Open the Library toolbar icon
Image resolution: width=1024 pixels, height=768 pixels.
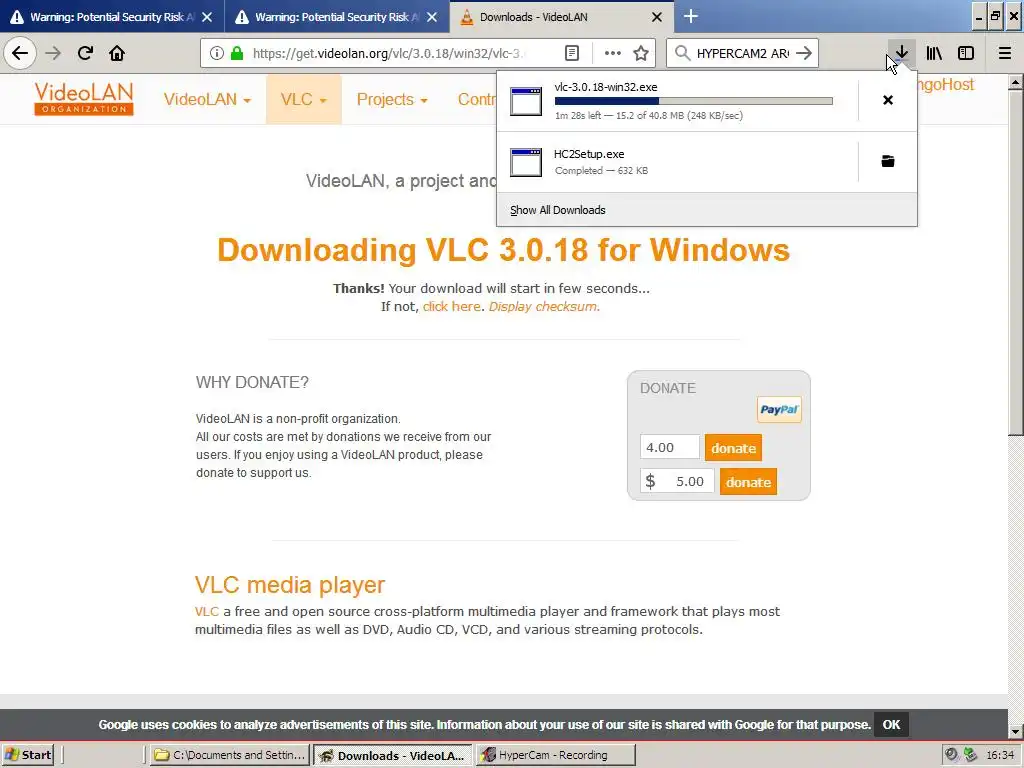pyautogui.click(x=934, y=53)
